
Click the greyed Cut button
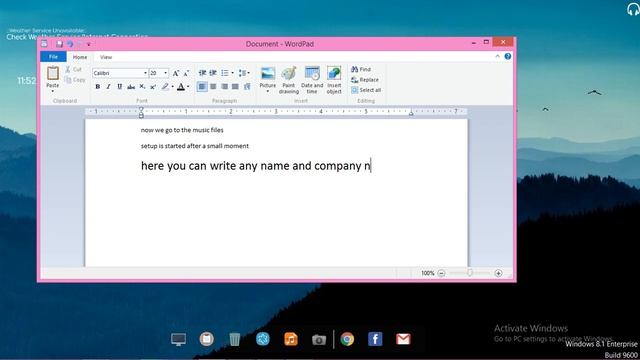pyautogui.click(x=73, y=69)
